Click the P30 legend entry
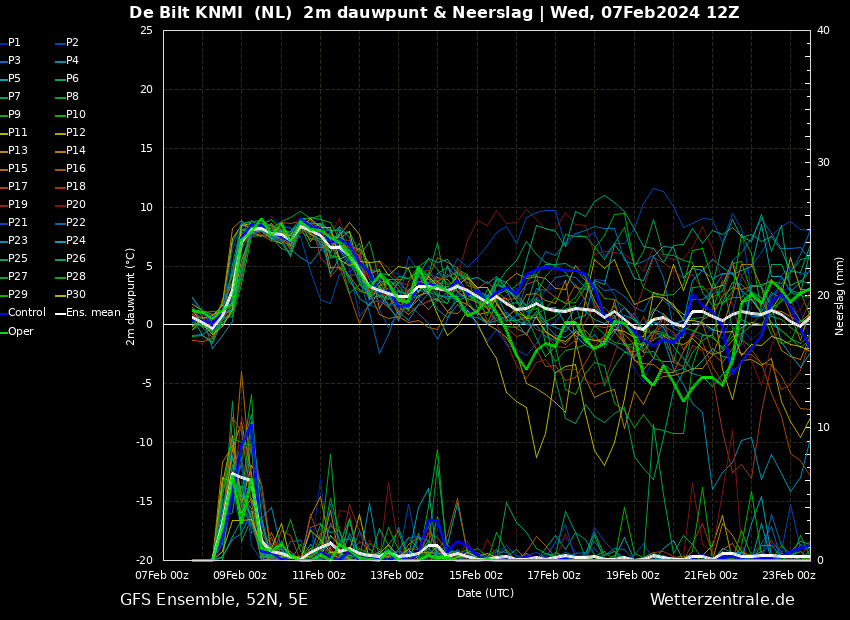The image size is (850, 620). 71,294
